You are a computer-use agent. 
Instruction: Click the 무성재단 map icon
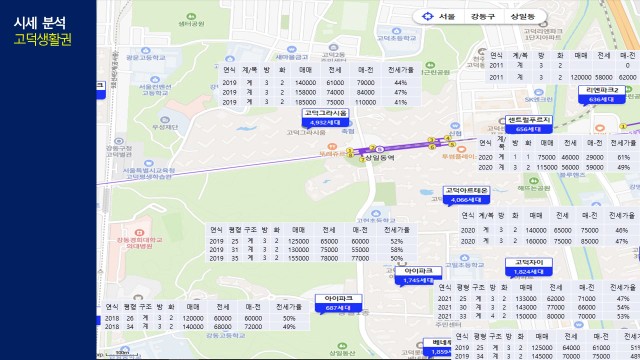[x=165, y=120]
